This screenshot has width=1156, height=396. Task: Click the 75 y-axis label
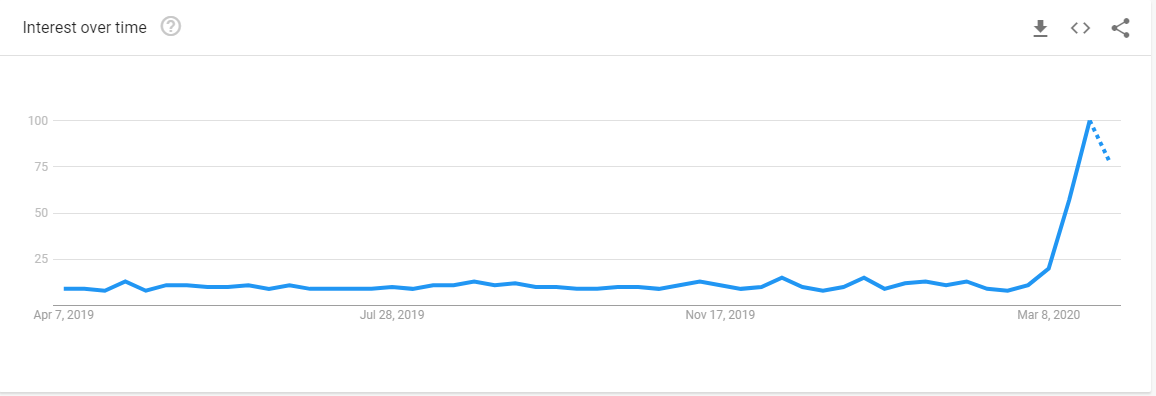[x=41, y=167]
